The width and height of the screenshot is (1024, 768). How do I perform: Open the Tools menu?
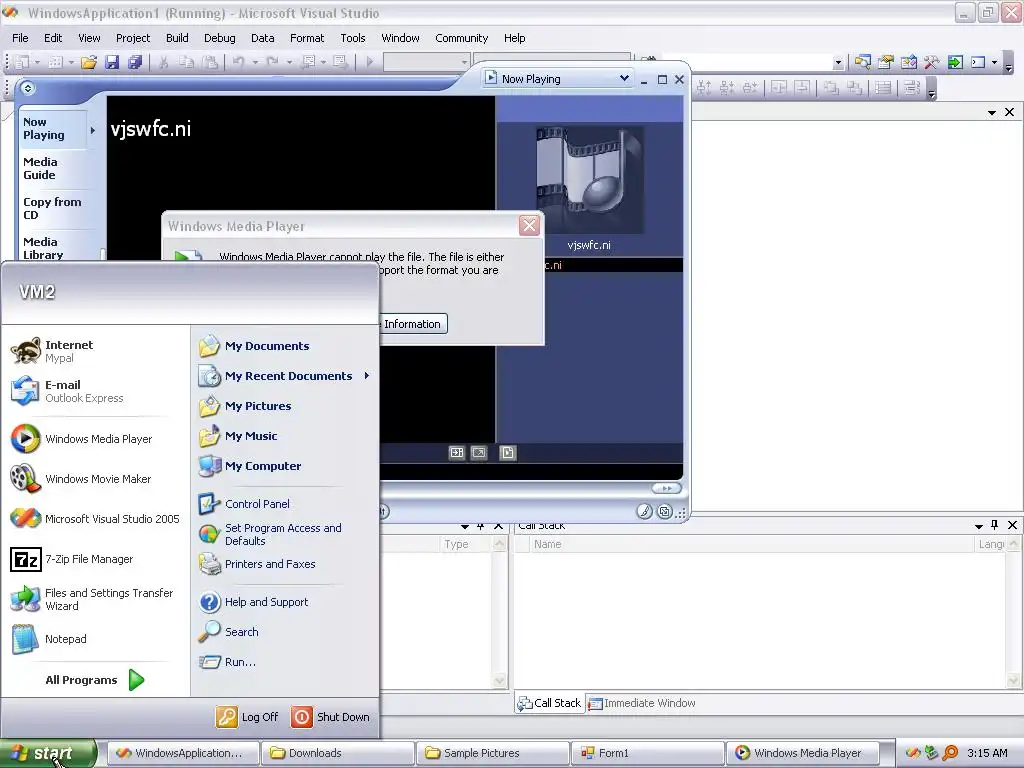pos(353,38)
